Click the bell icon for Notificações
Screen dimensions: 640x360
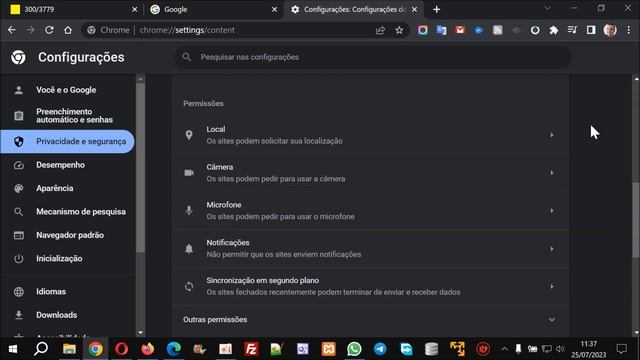click(189, 249)
